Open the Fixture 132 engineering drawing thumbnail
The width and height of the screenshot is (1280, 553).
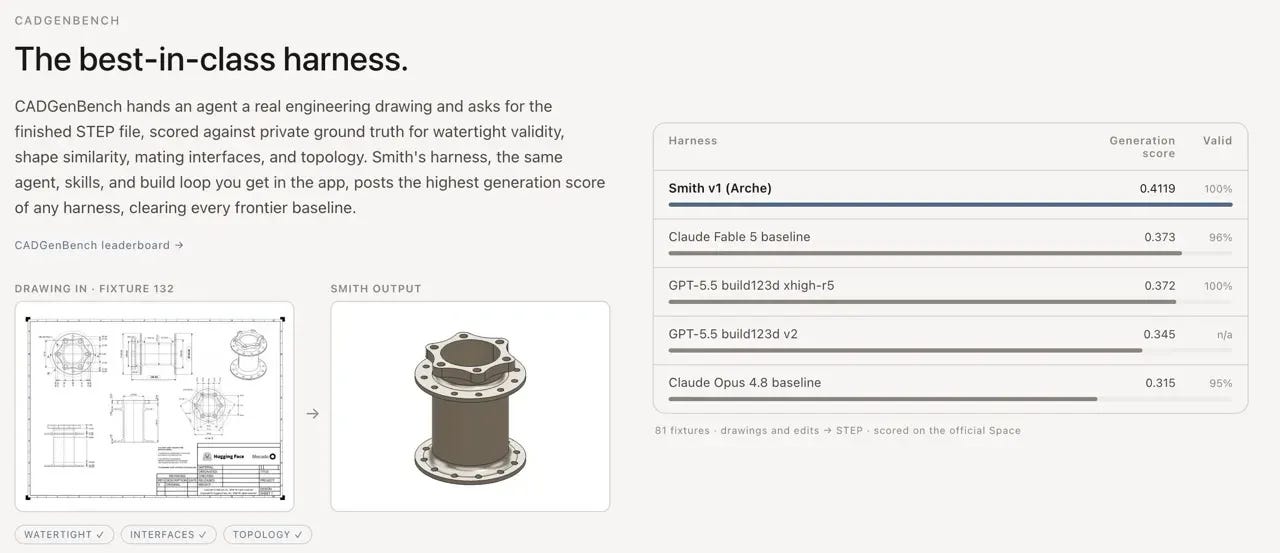(x=155, y=406)
